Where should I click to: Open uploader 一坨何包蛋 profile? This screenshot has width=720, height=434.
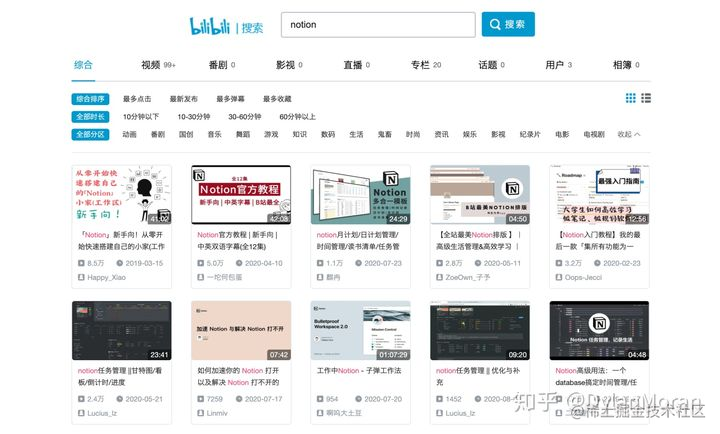[x=225, y=277]
